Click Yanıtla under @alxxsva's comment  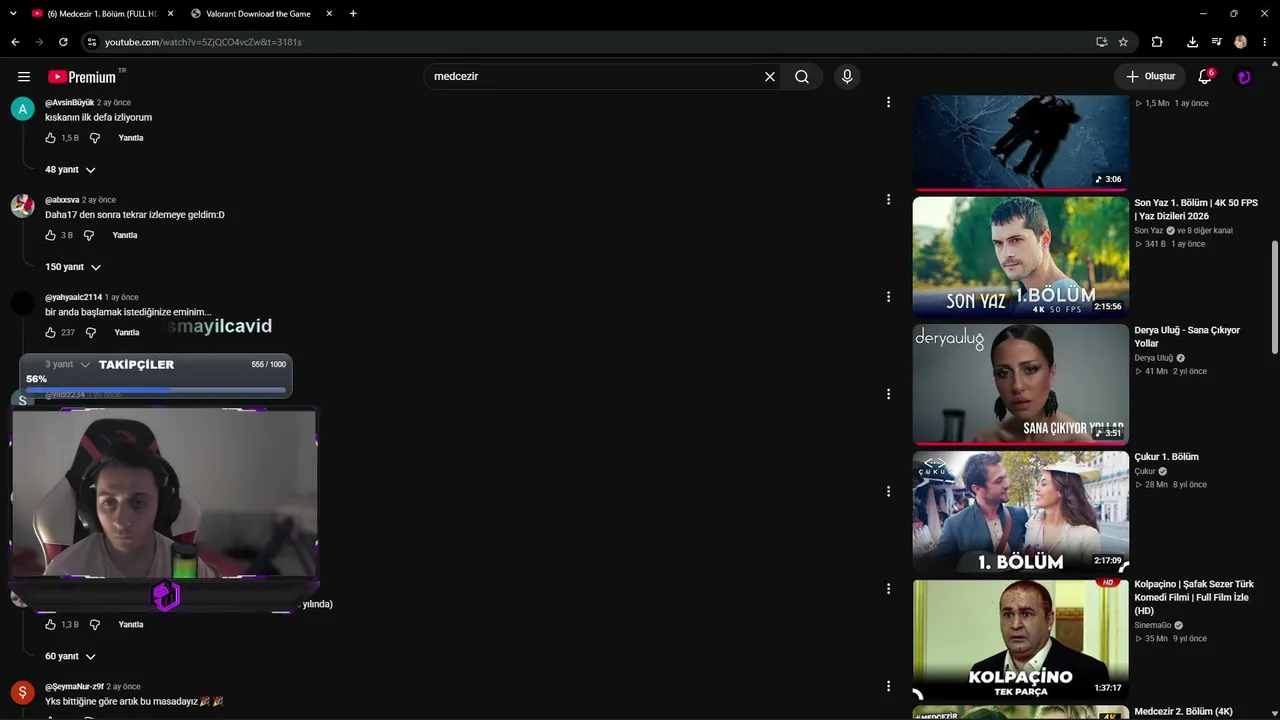click(x=125, y=235)
